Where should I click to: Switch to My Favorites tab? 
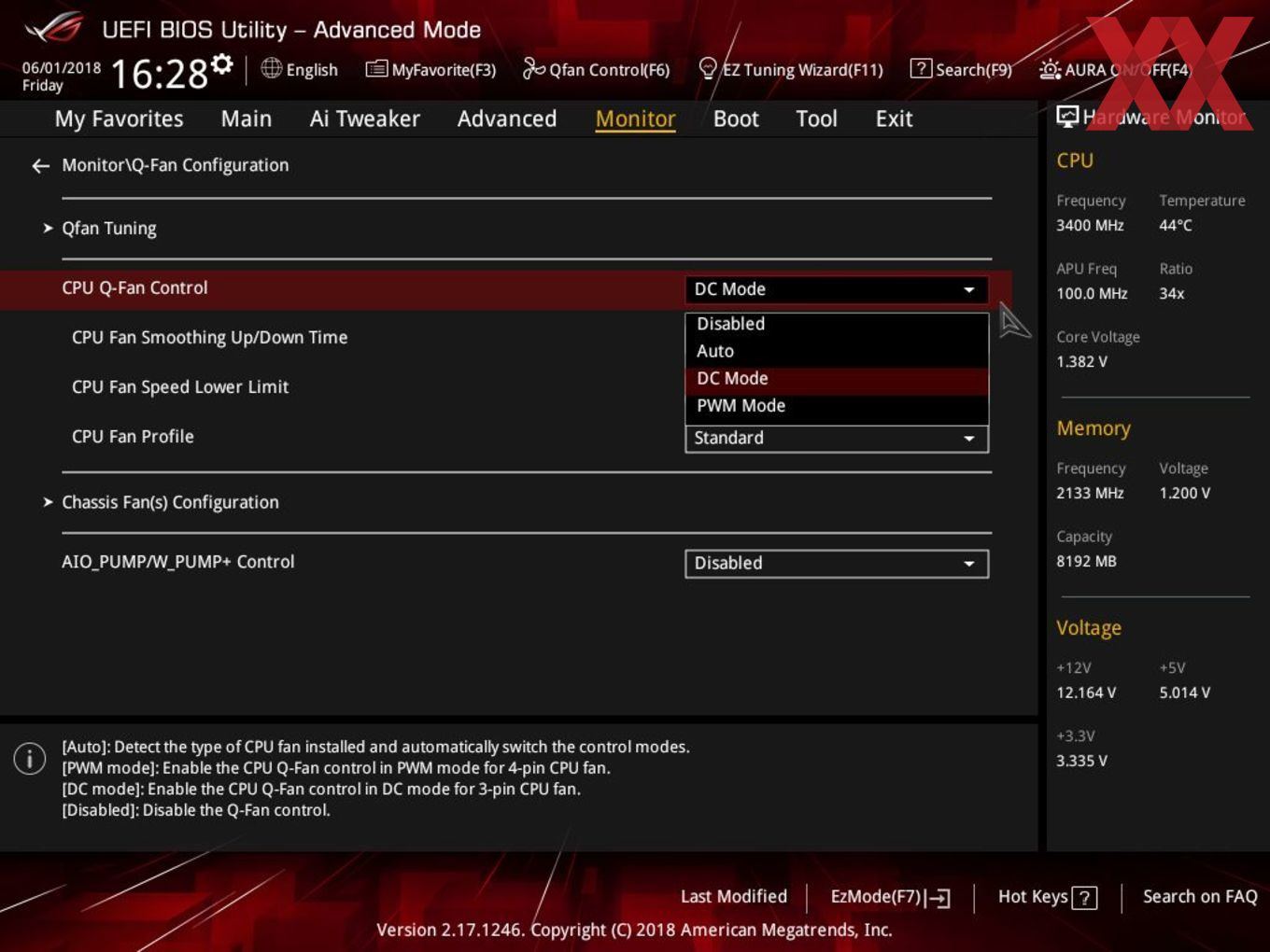point(119,119)
